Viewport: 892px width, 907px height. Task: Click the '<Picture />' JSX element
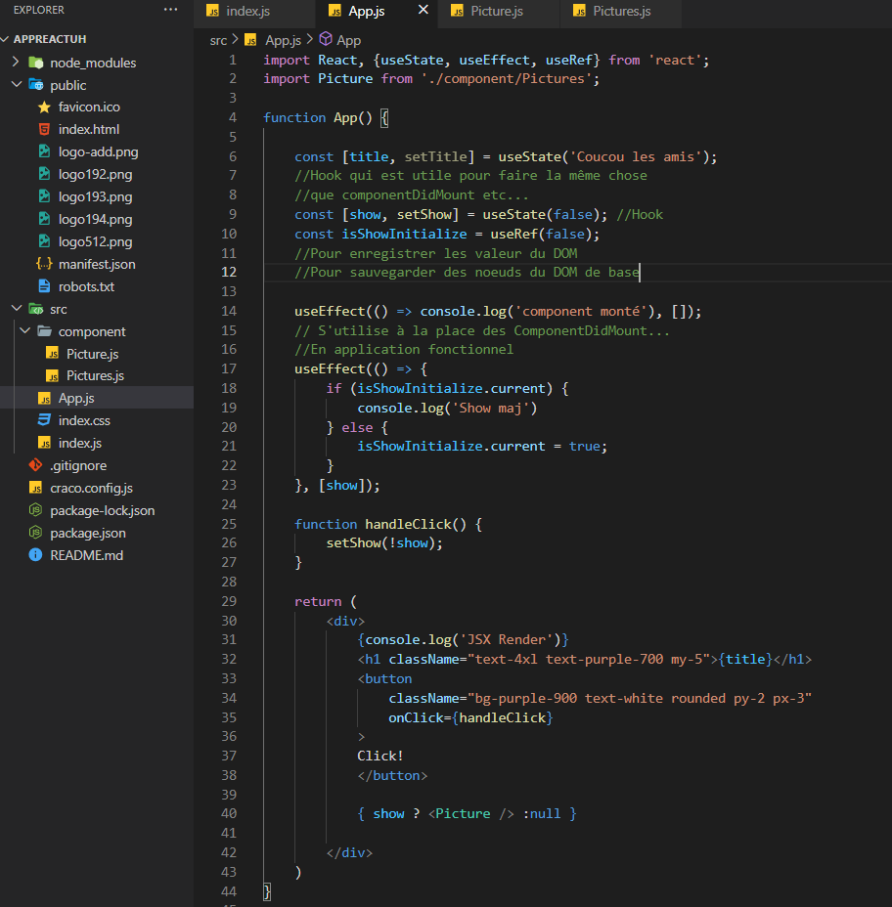point(471,813)
